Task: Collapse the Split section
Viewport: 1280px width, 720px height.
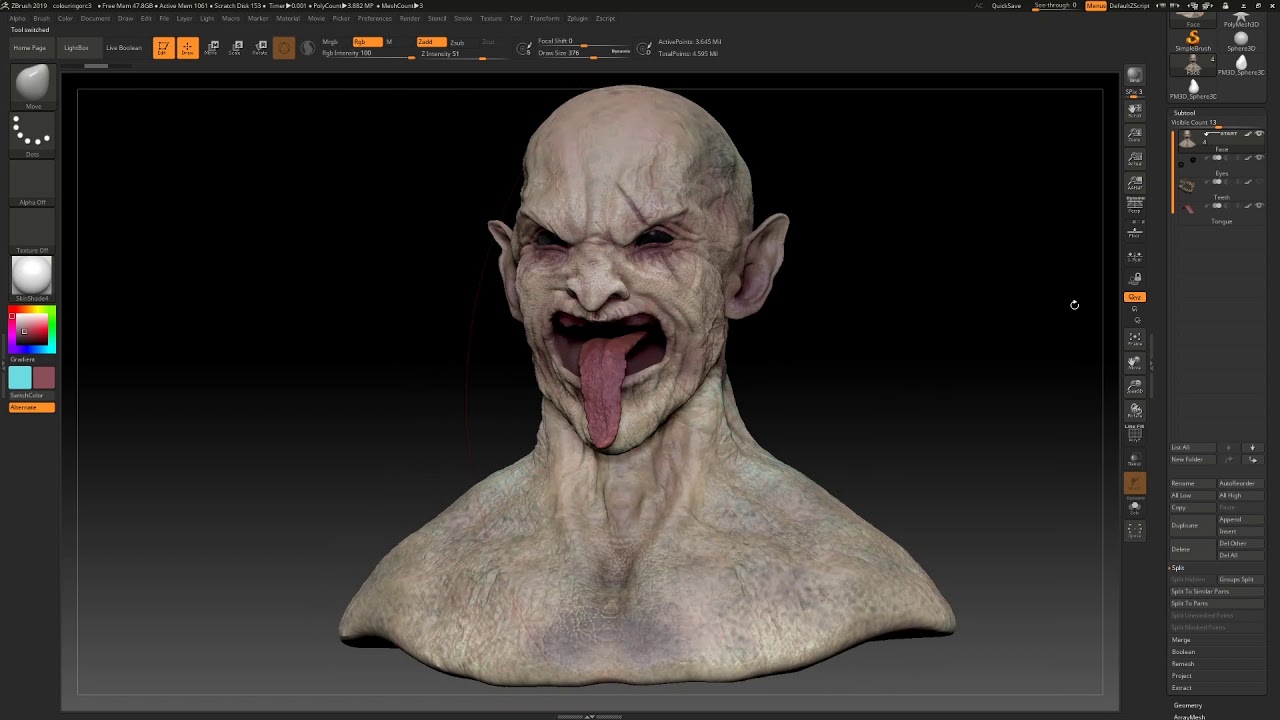Action: (x=1178, y=568)
